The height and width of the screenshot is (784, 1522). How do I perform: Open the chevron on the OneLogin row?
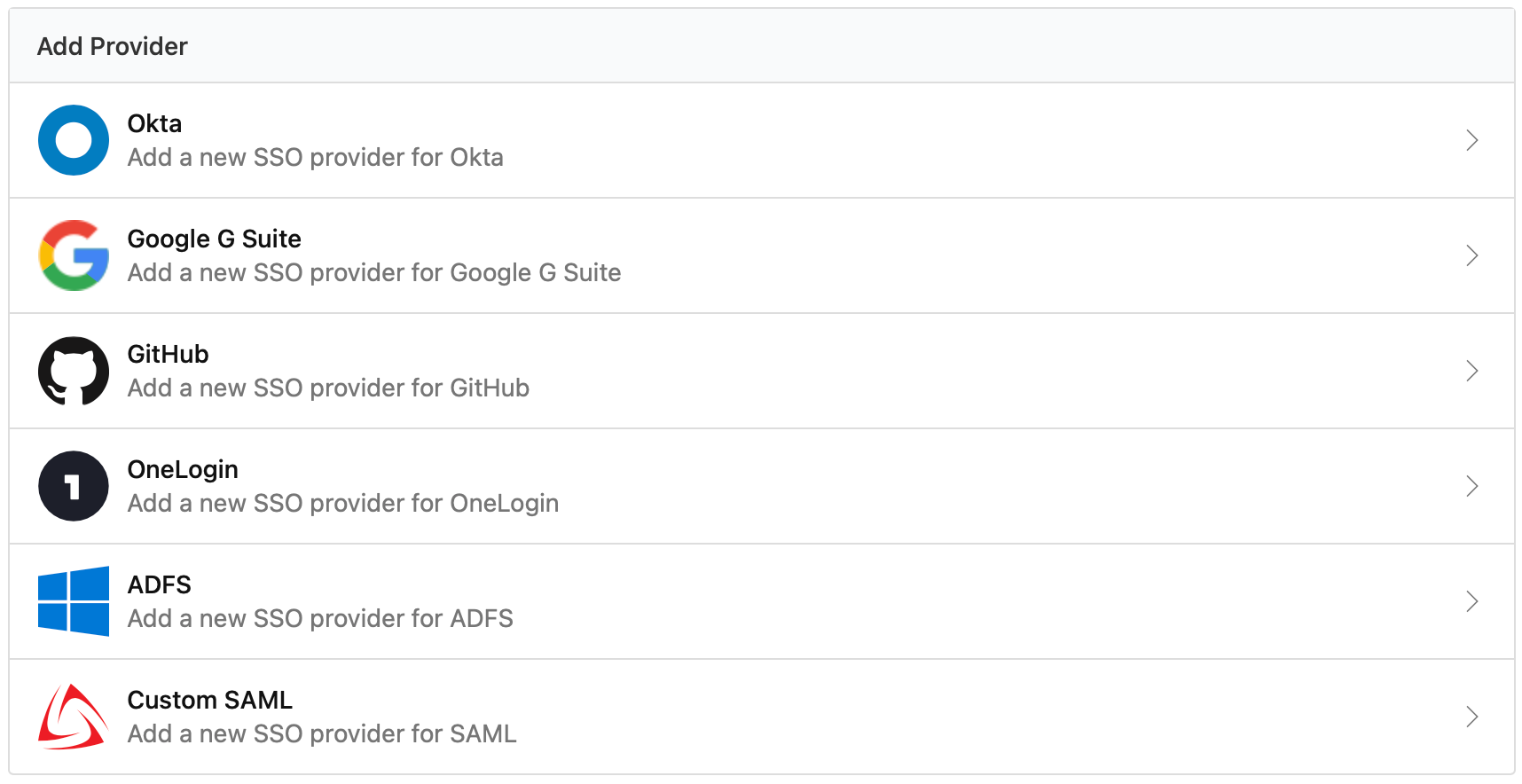[x=1471, y=486]
